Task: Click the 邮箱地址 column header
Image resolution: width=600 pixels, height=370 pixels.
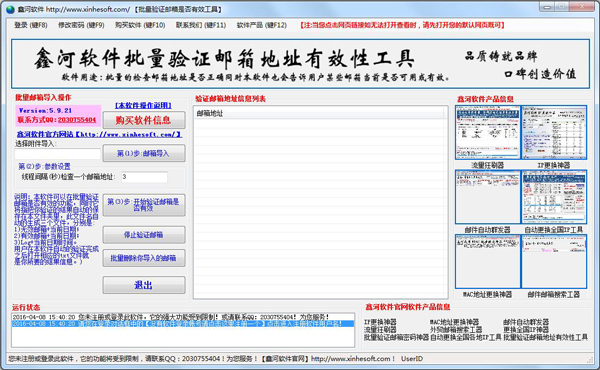Action: coord(320,113)
